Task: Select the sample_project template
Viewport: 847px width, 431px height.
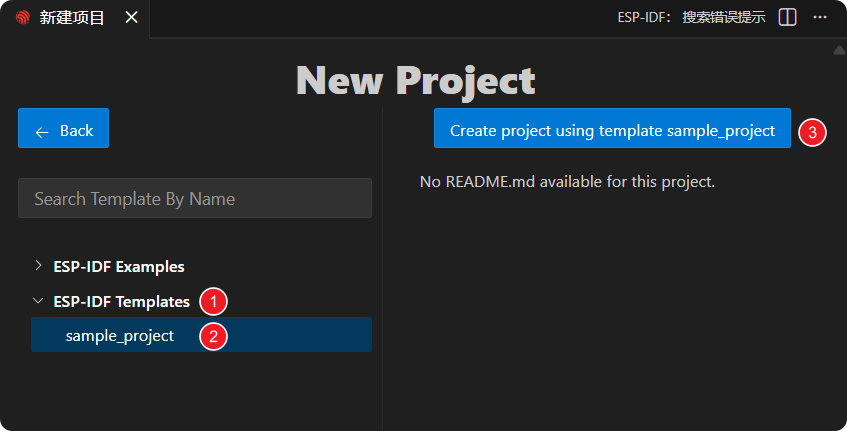Action: point(120,336)
